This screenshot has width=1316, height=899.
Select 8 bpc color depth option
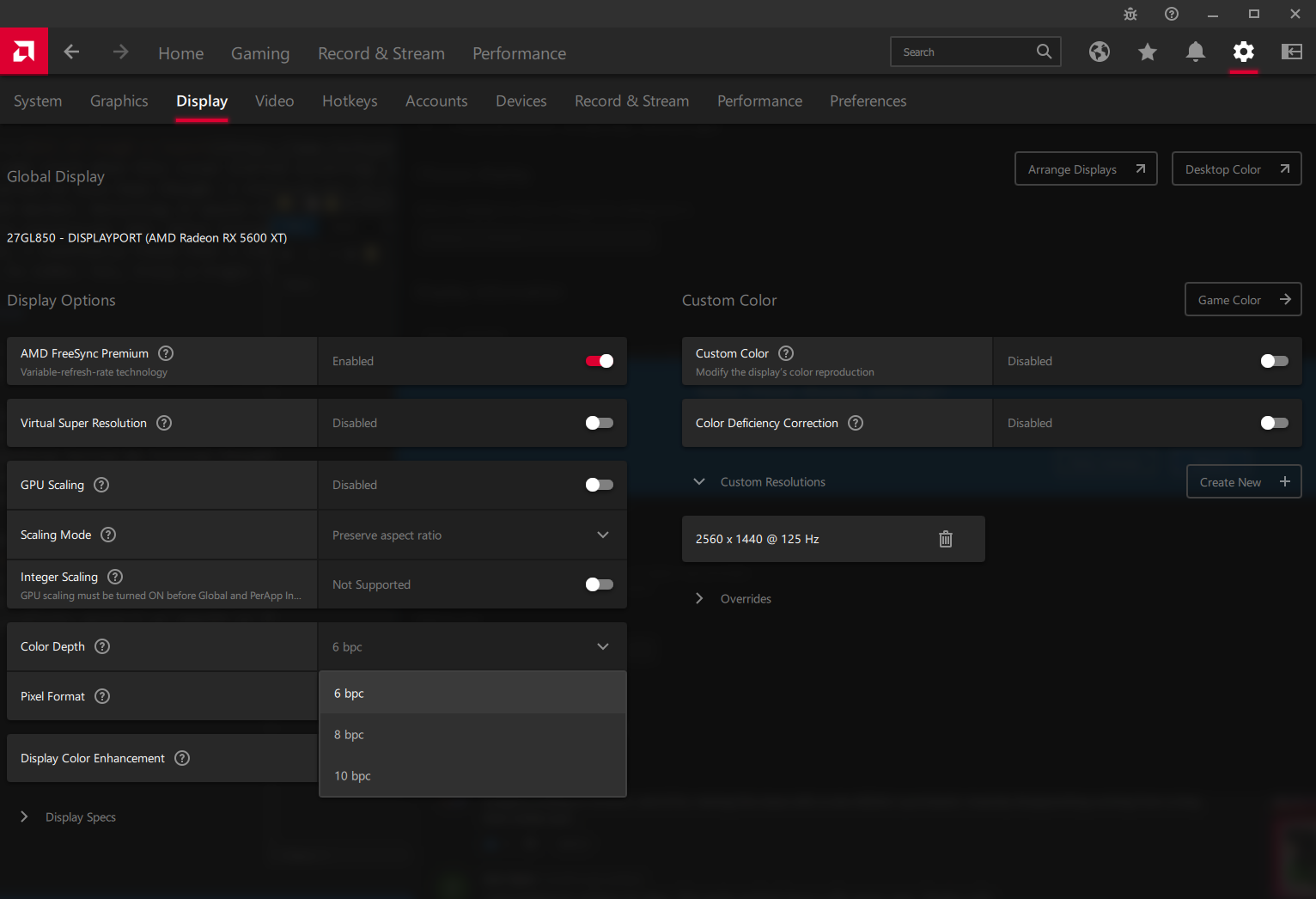(x=472, y=734)
